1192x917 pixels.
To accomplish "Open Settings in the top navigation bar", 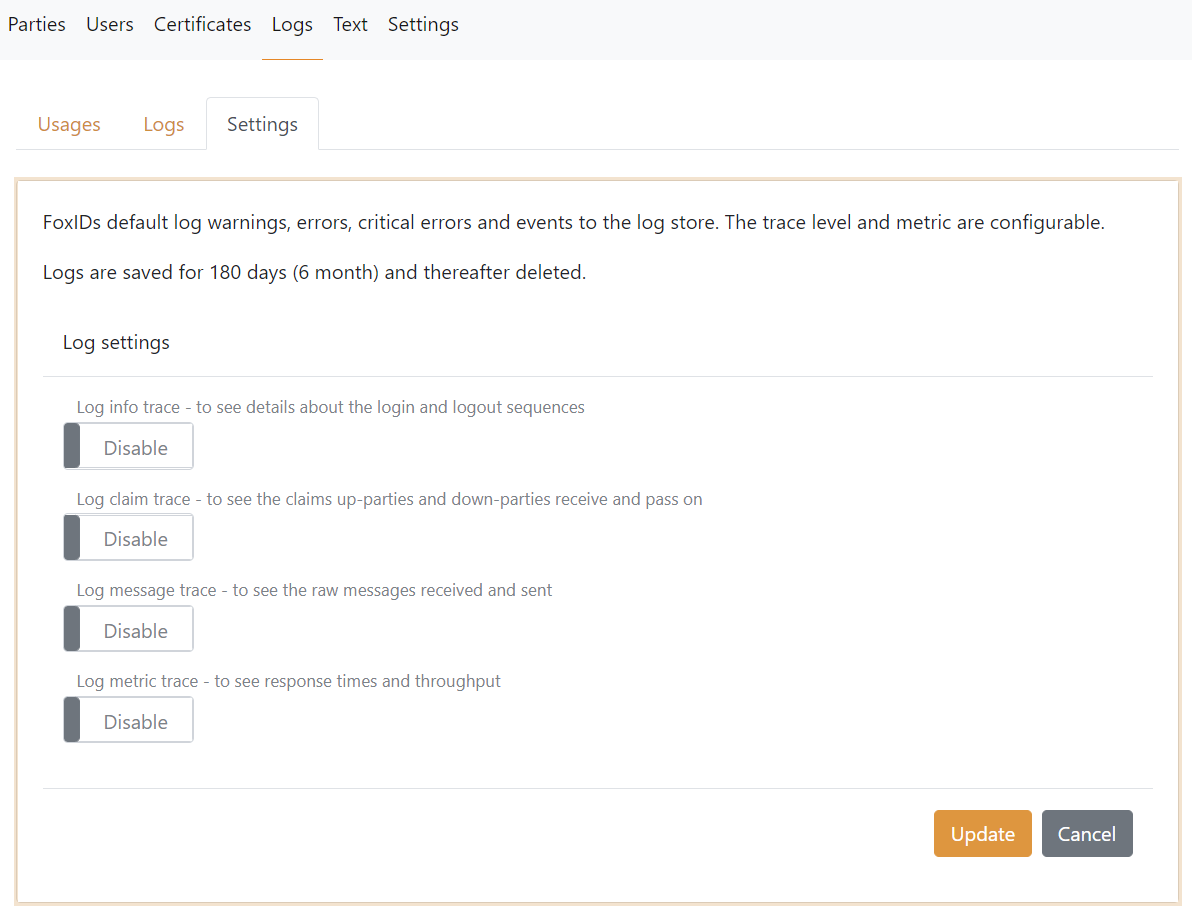I will click(x=423, y=24).
